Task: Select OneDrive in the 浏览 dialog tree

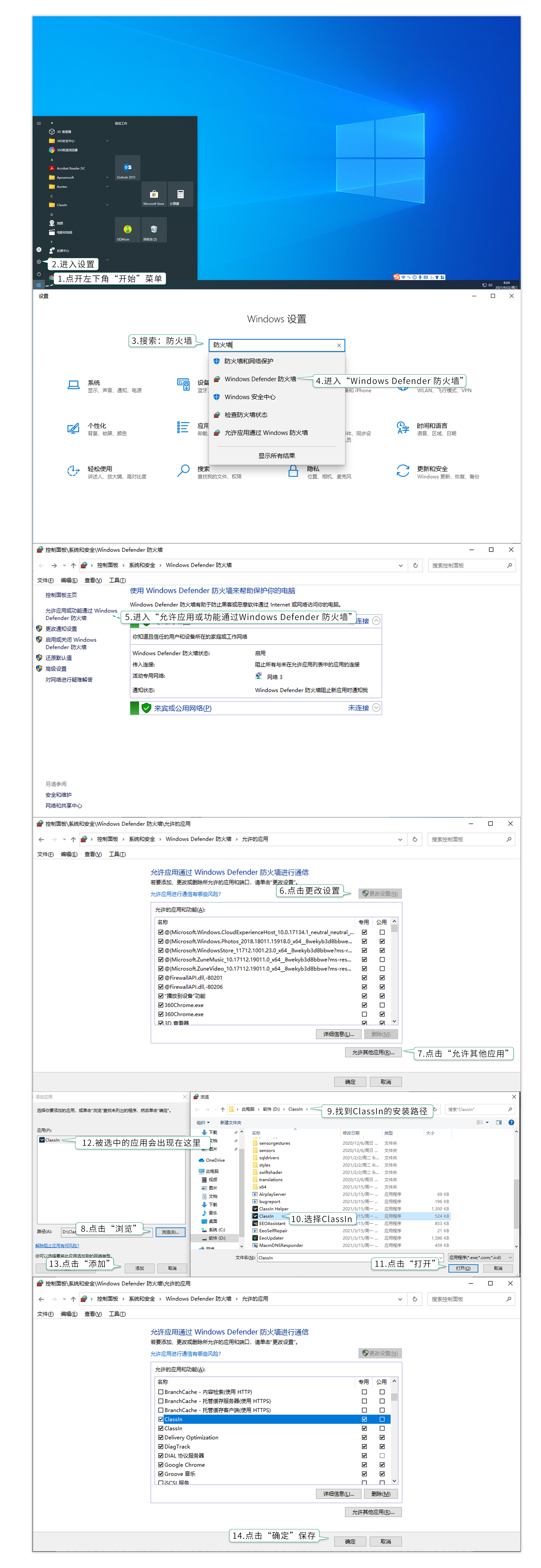Action: (x=211, y=1160)
